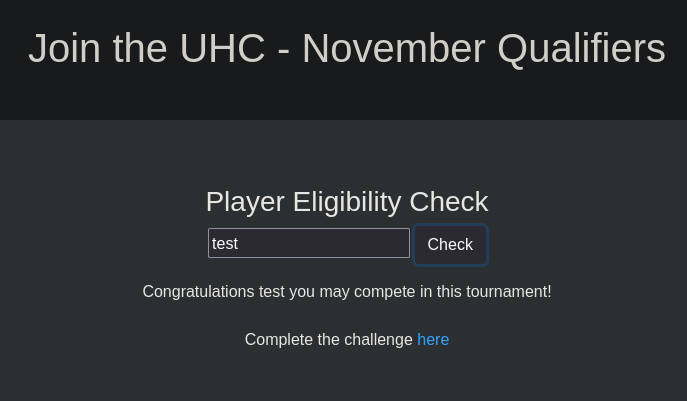Click the Check button

pos(450,245)
